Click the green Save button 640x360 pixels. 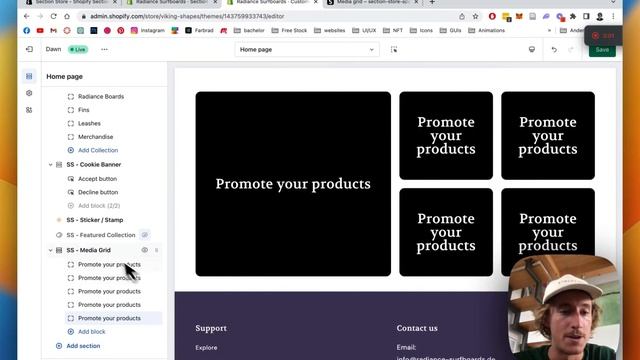[602, 49]
